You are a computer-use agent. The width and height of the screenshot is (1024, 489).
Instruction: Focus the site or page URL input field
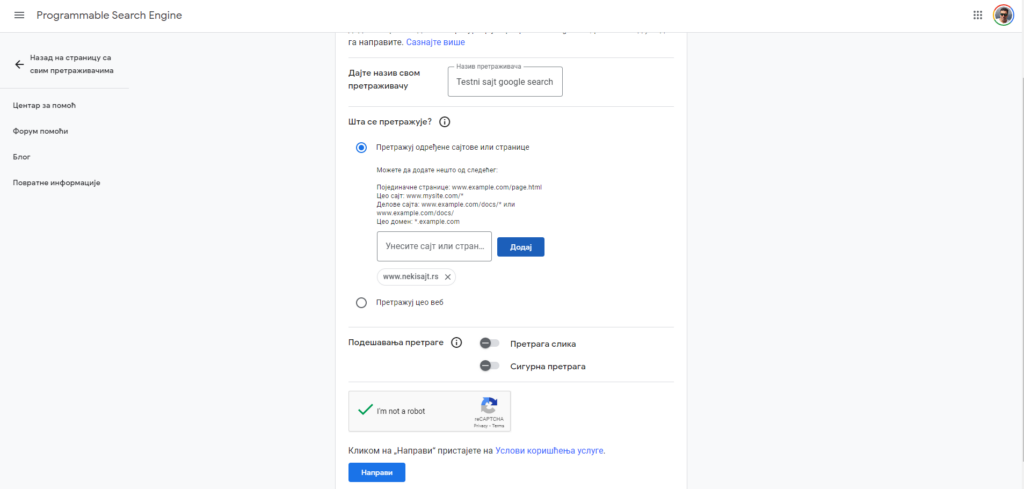point(434,247)
